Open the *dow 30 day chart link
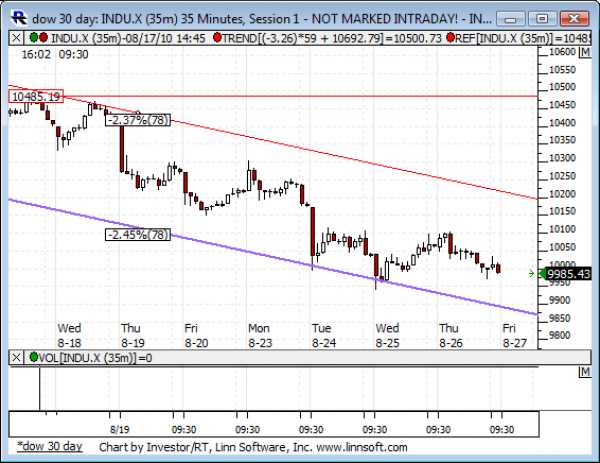The width and height of the screenshot is (600, 463). tap(50, 447)
